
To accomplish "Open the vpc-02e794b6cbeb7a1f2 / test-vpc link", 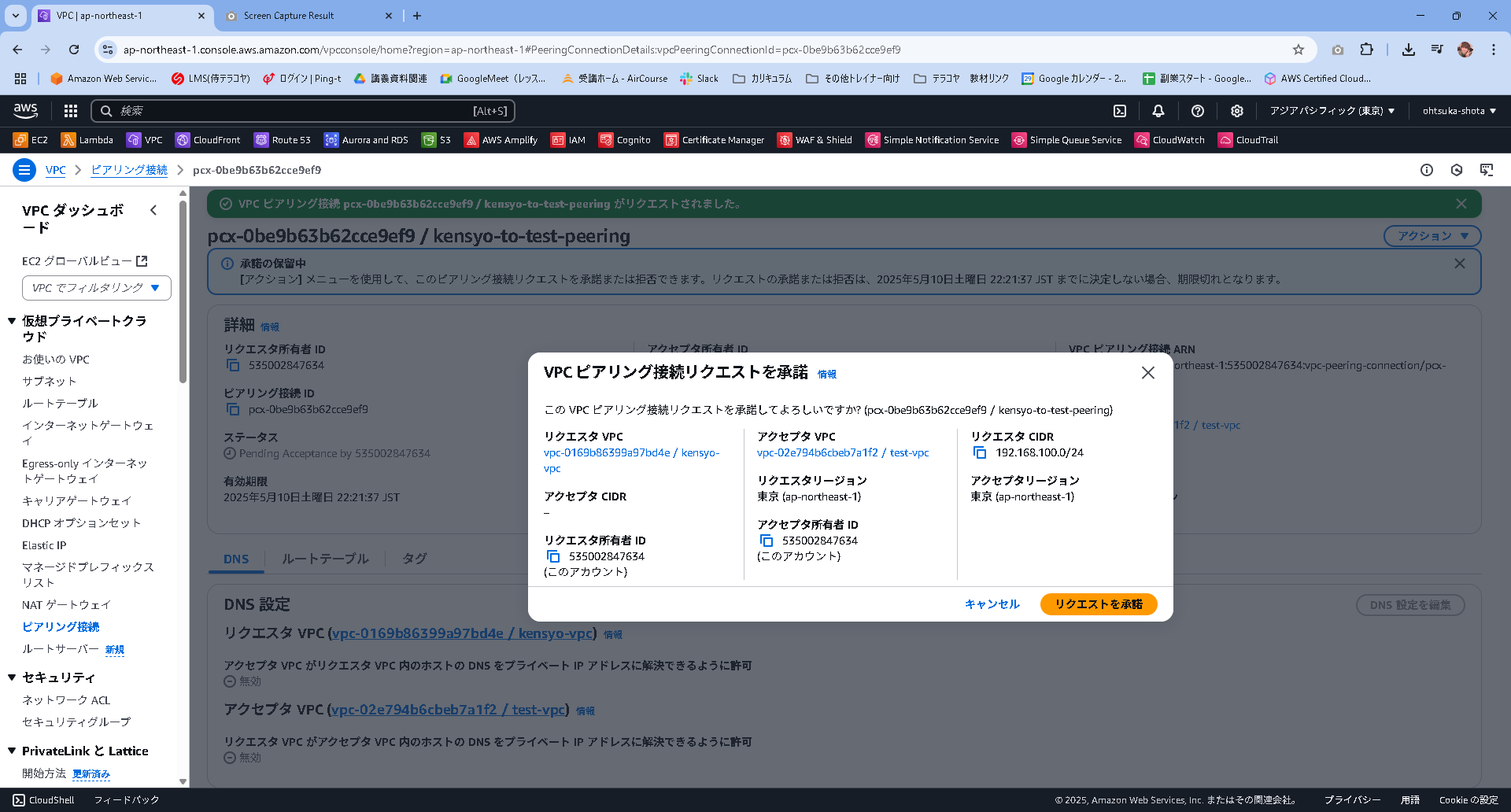I will click(x=842, y=452).
